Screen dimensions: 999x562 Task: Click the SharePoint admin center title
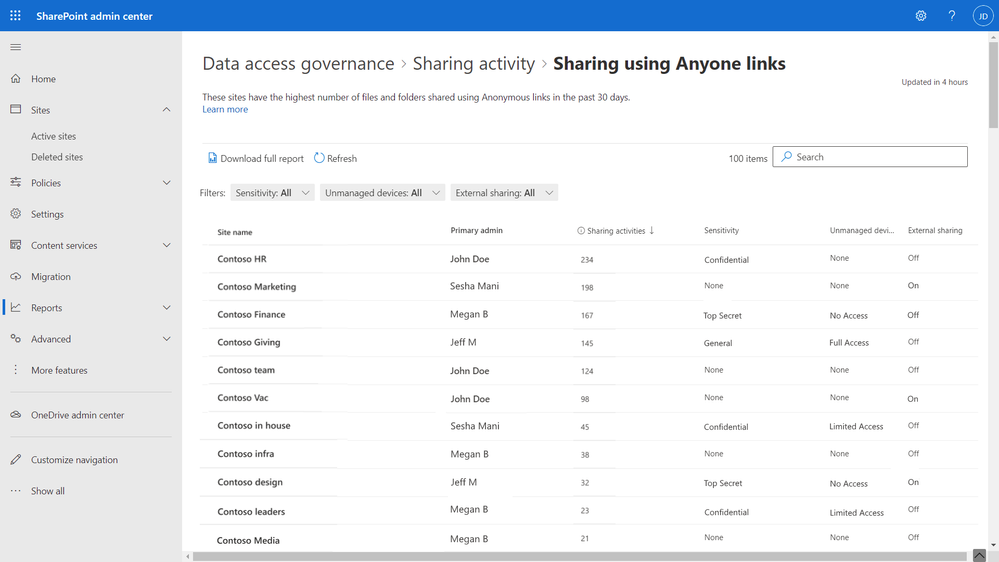click(94, 16)
